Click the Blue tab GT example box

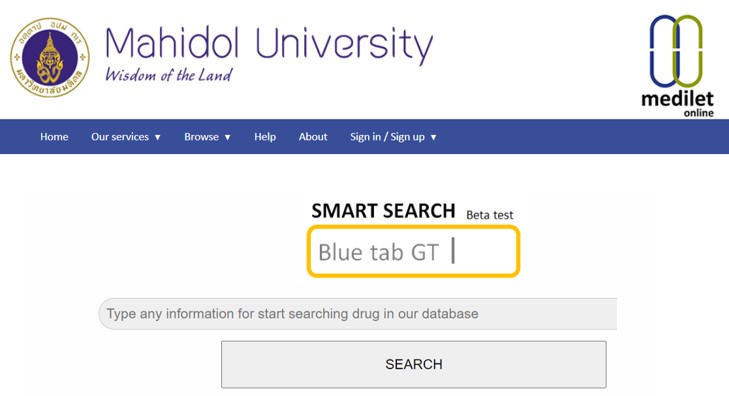click(x=413, y=251)
